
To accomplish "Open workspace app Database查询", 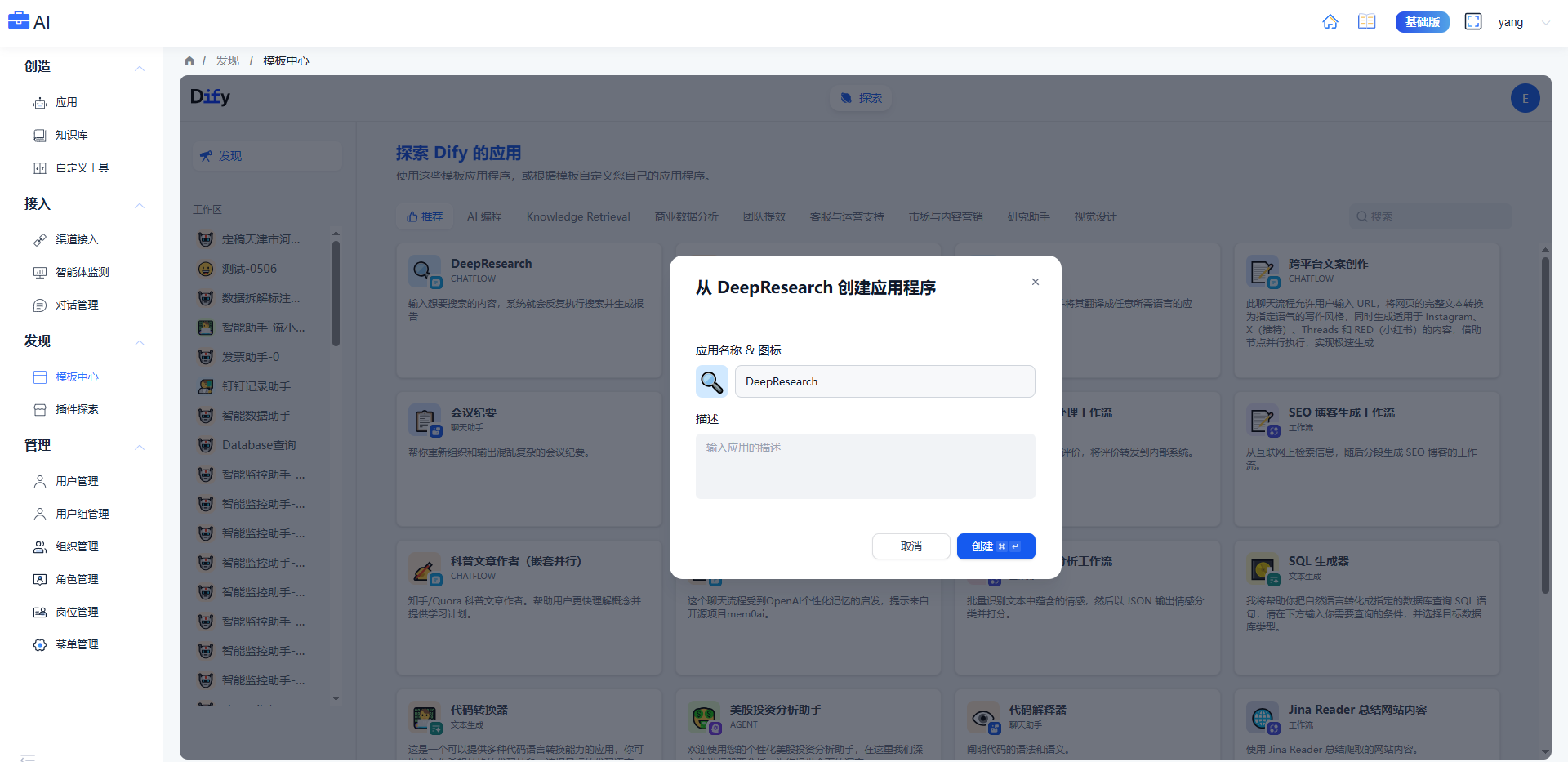I will 261,445.
